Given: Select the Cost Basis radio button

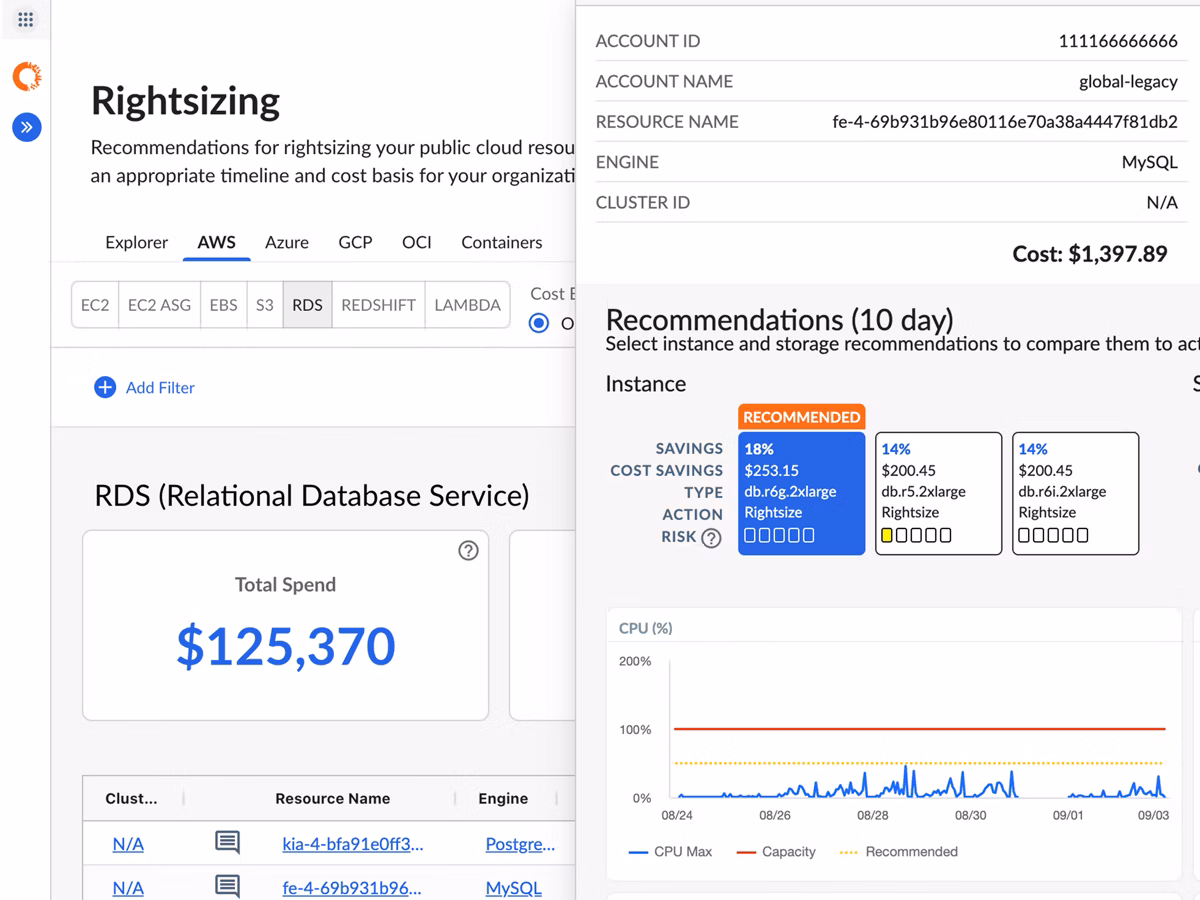Looking at the screenshot, I should click(x=539, y=323).
